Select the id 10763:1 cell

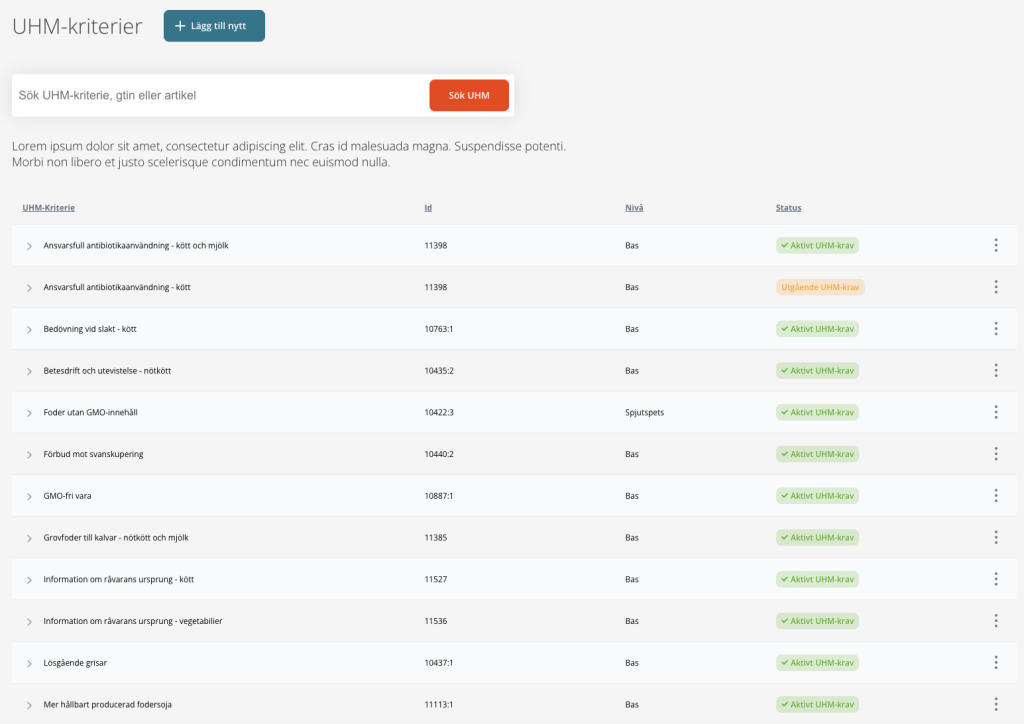[439, 329]
